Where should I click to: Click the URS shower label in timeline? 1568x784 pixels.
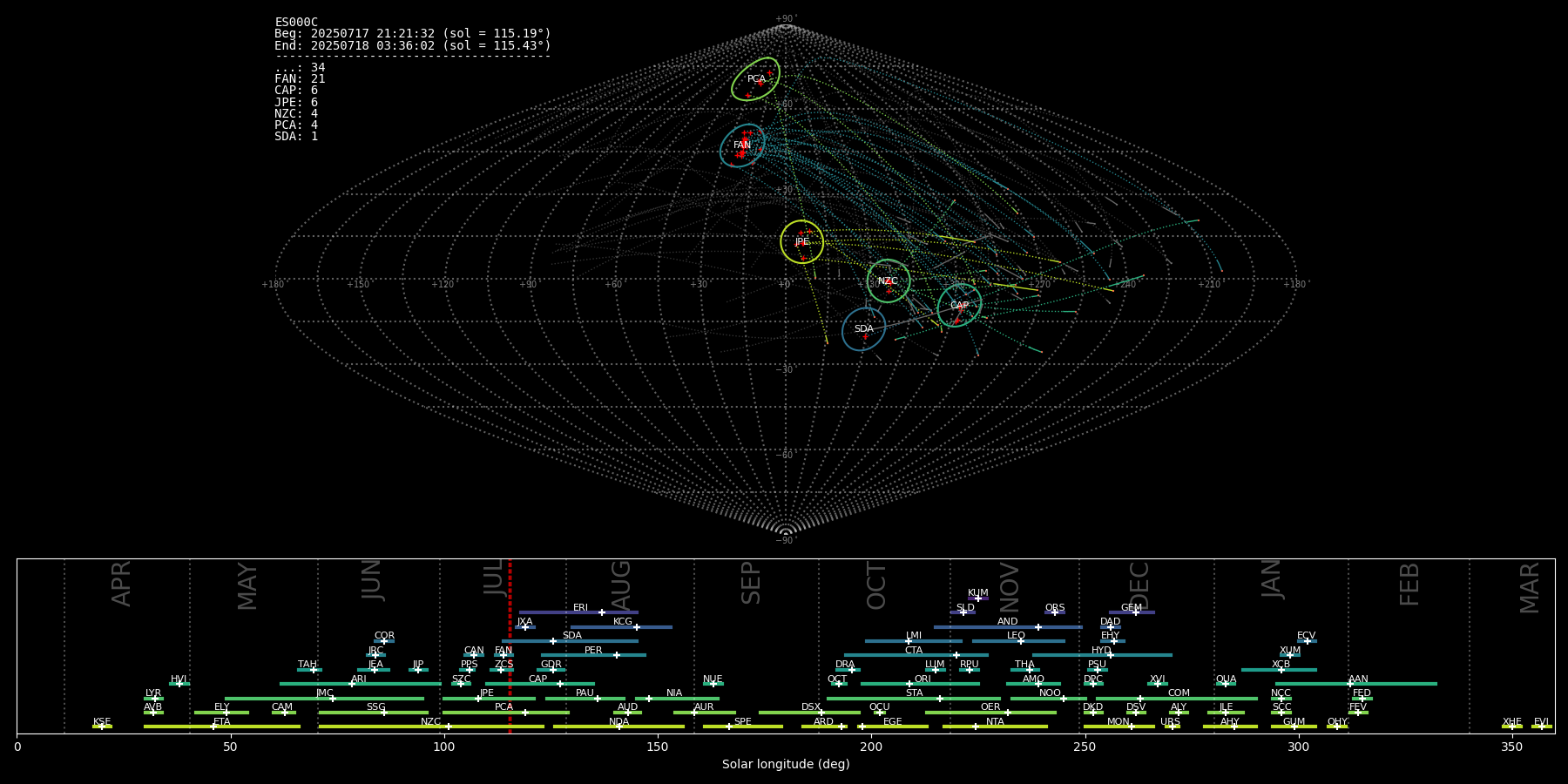click(x=1170, y=722)
